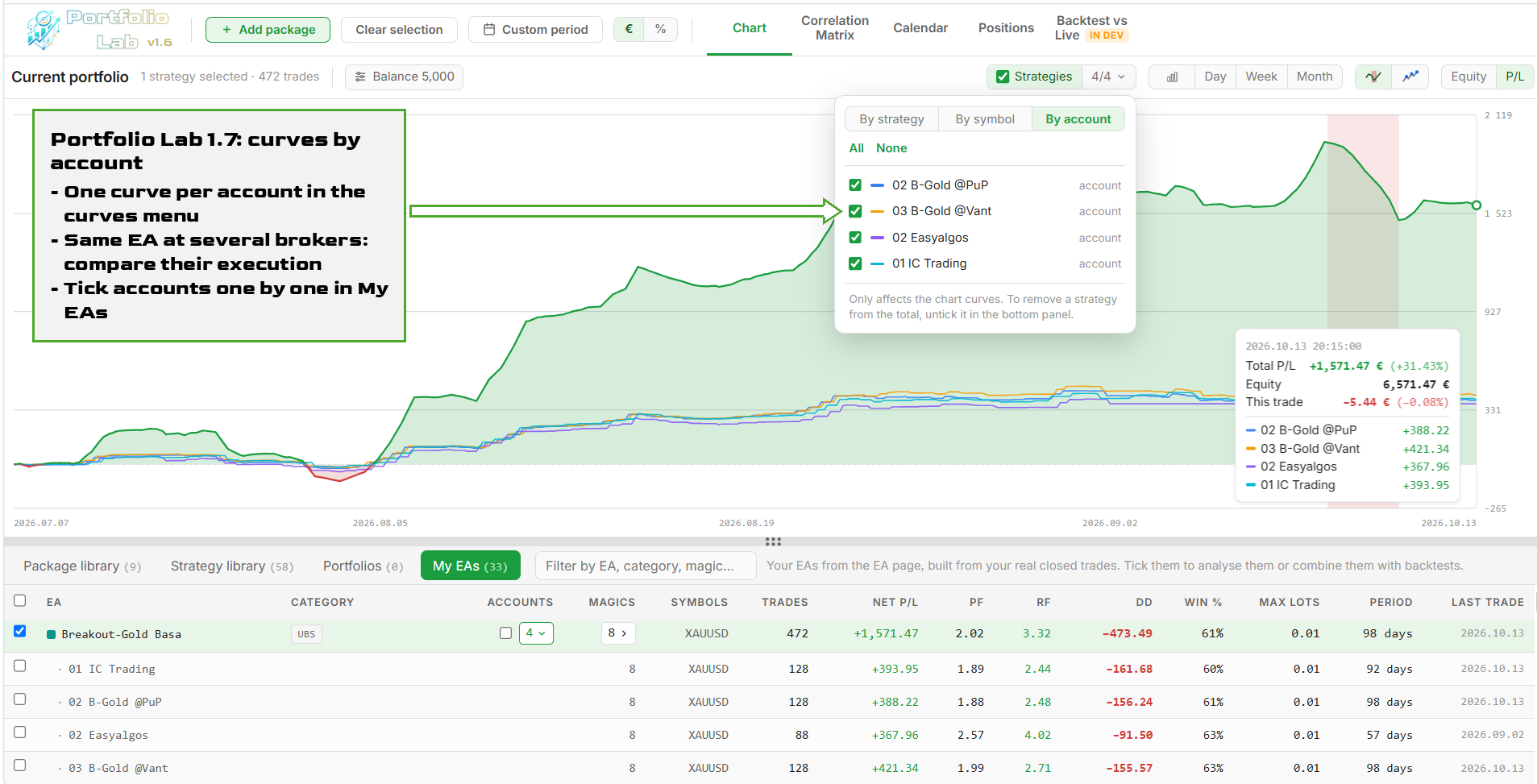The height and width of the screenshot is (784, 1537).
Task: Click the Filter by EA search field
Action: [646, 566]
